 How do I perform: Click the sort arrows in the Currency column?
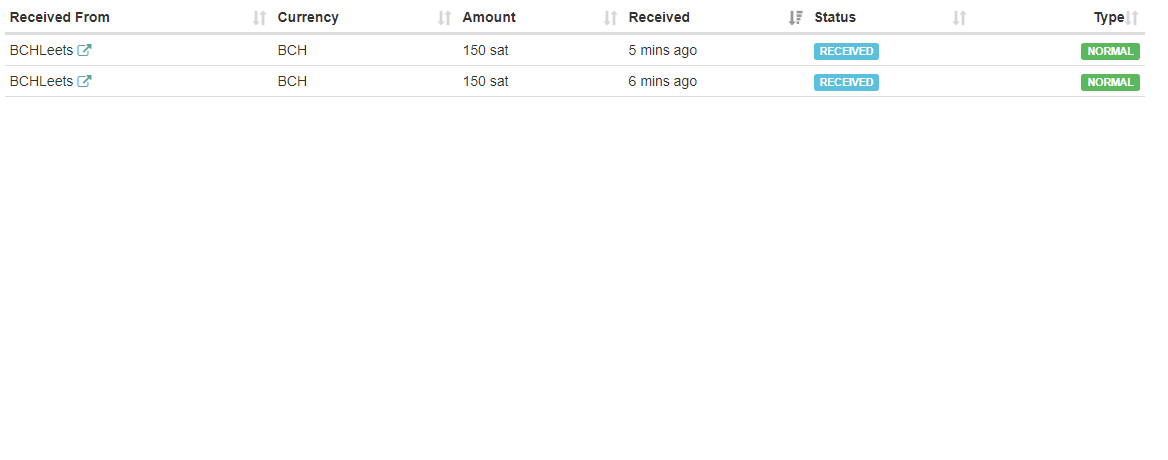tap(445, 18)
